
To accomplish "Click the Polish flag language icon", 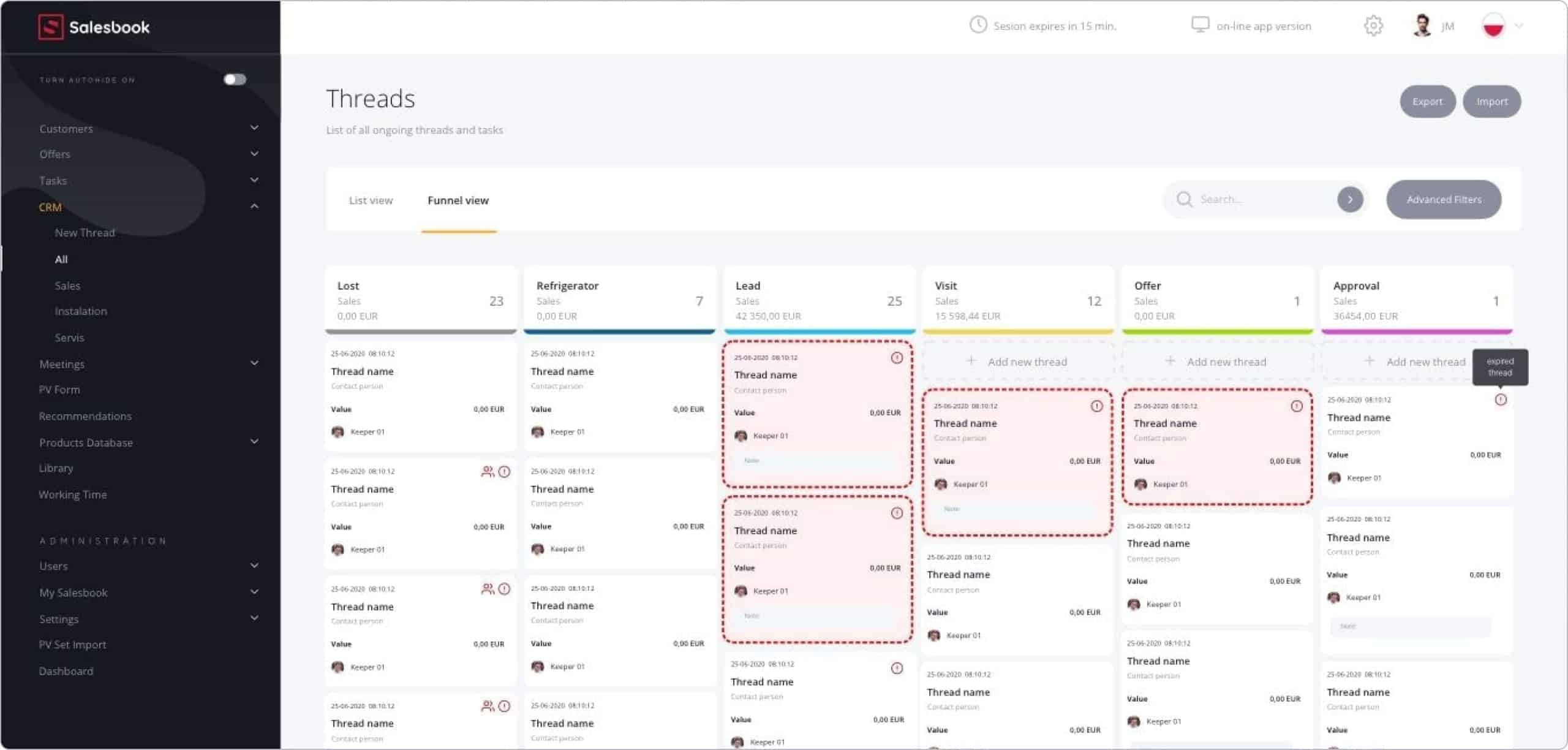I will 1493,26.
